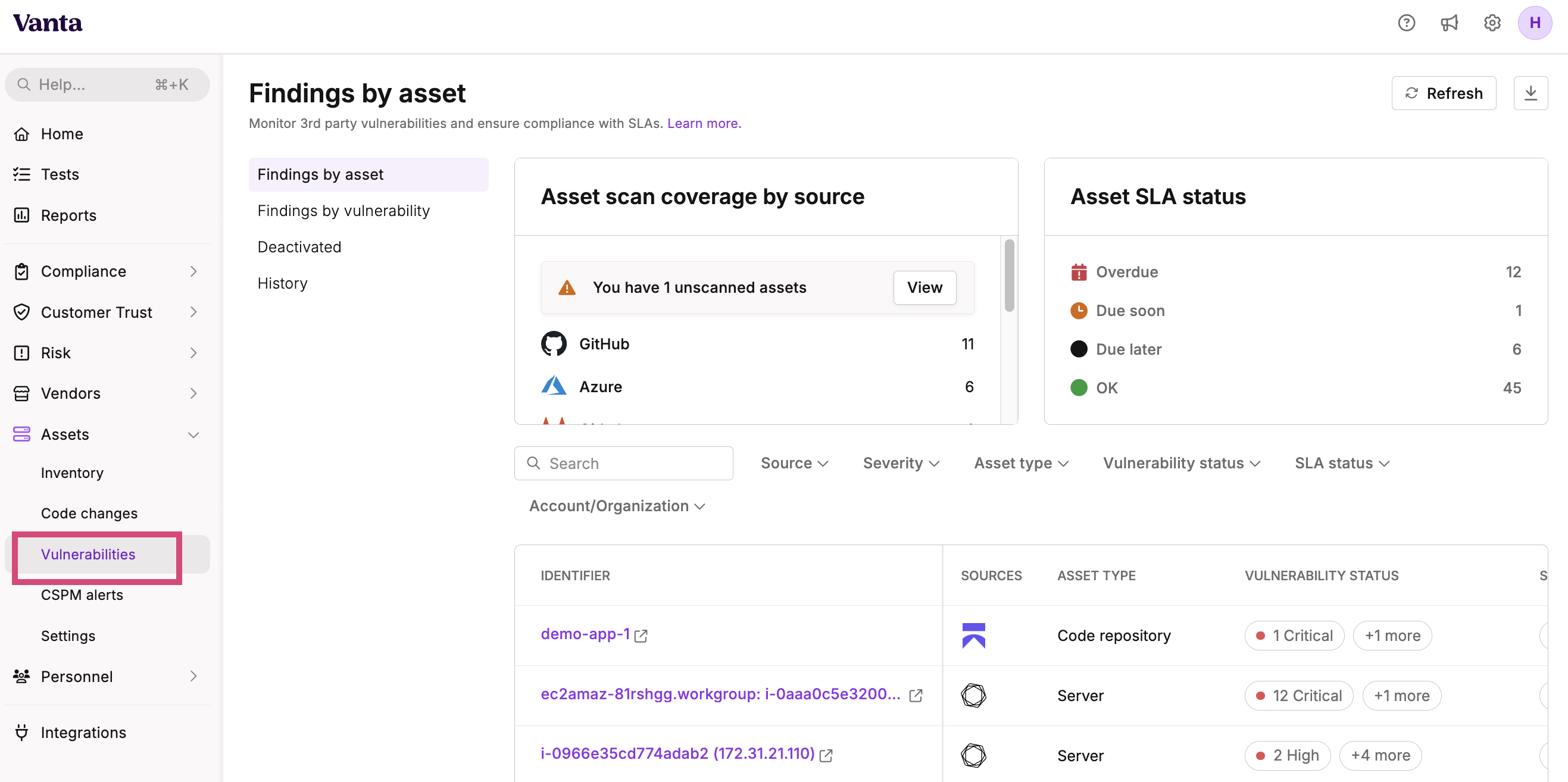Click the Azure logo in coverage list
The width and height of the screenshot is (1568, 782).
click(553, 386)
